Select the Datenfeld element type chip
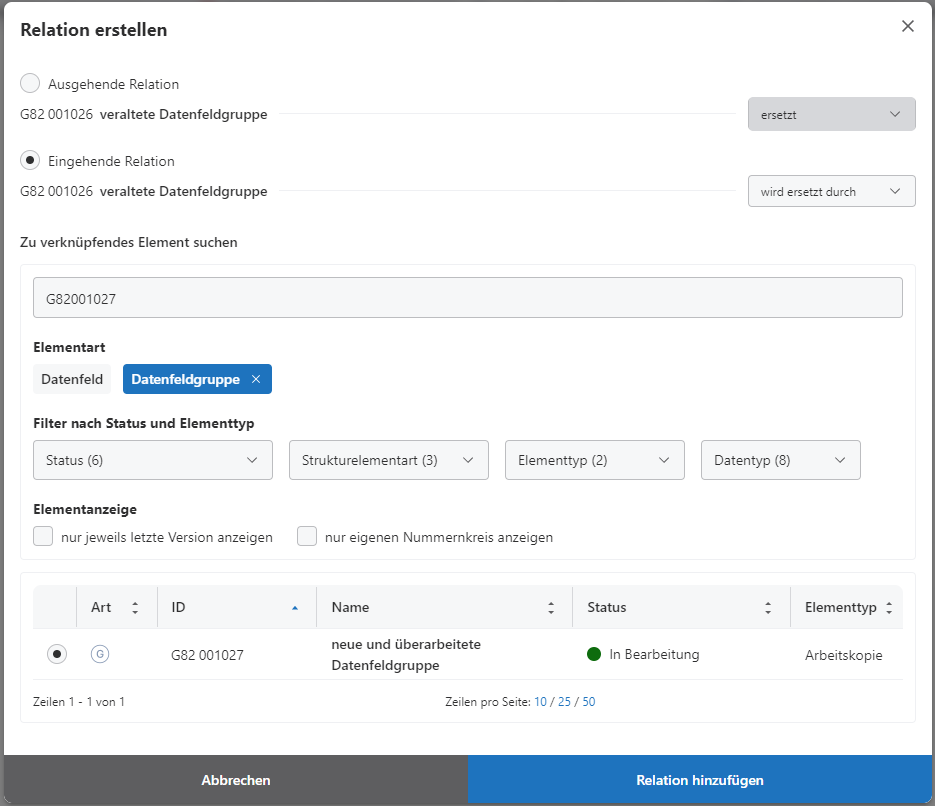Image resolution: width=935 pixels, height=806 pixels. coord(72,380)
